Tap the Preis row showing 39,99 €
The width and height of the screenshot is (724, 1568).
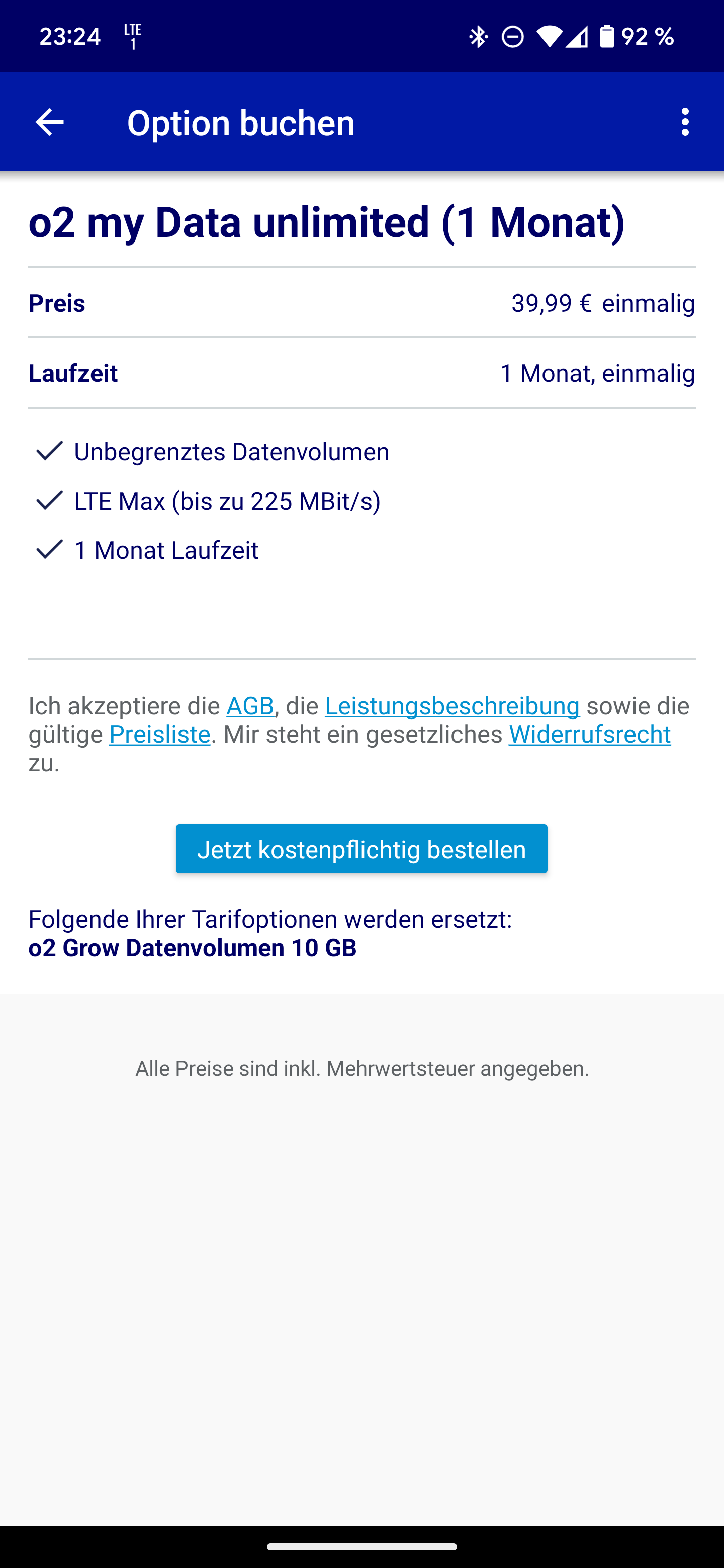pyautogui.click(x=361, y=303)
